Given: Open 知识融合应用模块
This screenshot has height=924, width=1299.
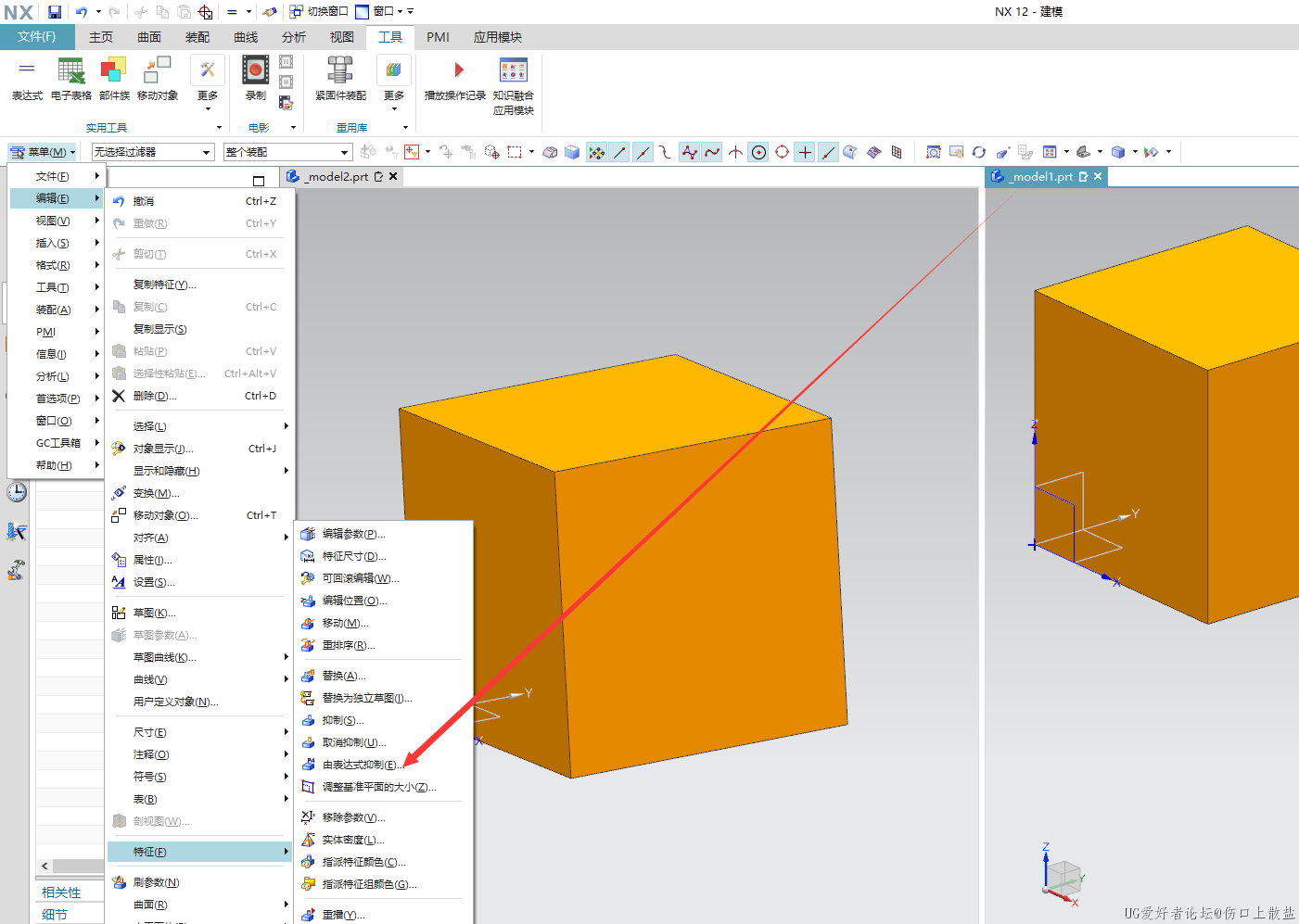Looking at the screenshot, I should pyautogui.click(x=513, y=86).
